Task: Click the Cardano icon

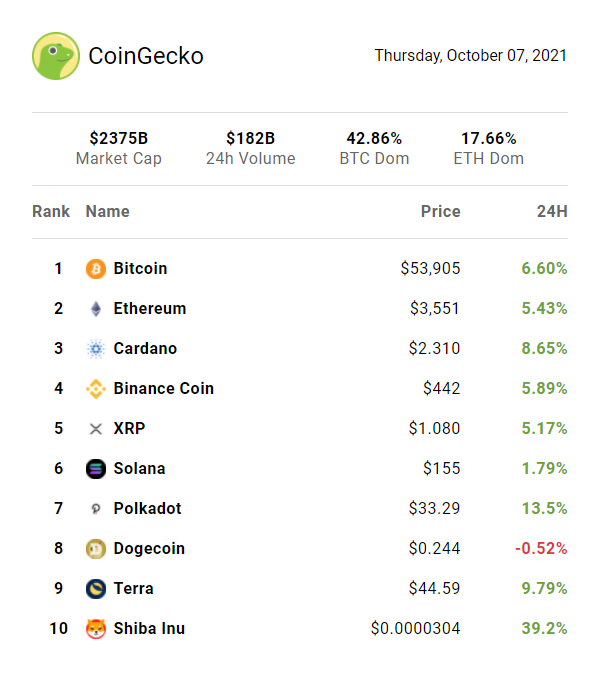Action: pos(96,349)
